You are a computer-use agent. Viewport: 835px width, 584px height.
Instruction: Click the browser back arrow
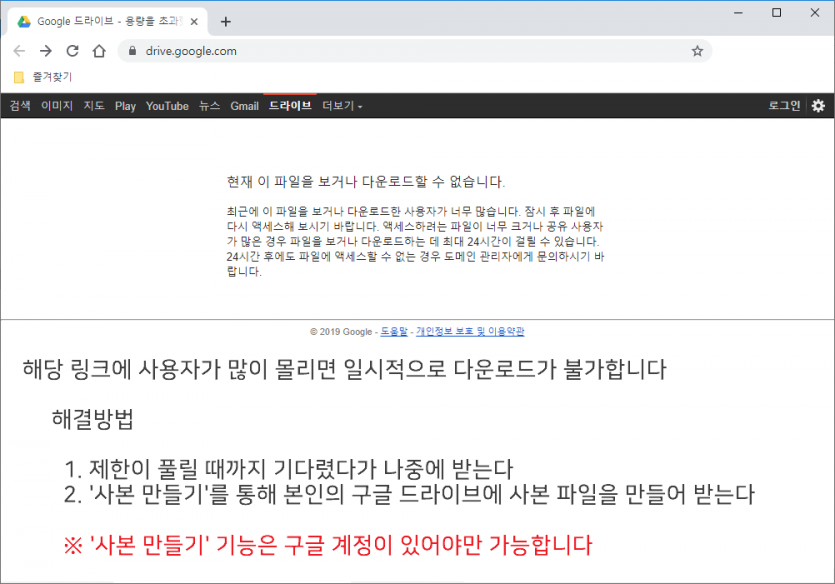click(19, 51)
